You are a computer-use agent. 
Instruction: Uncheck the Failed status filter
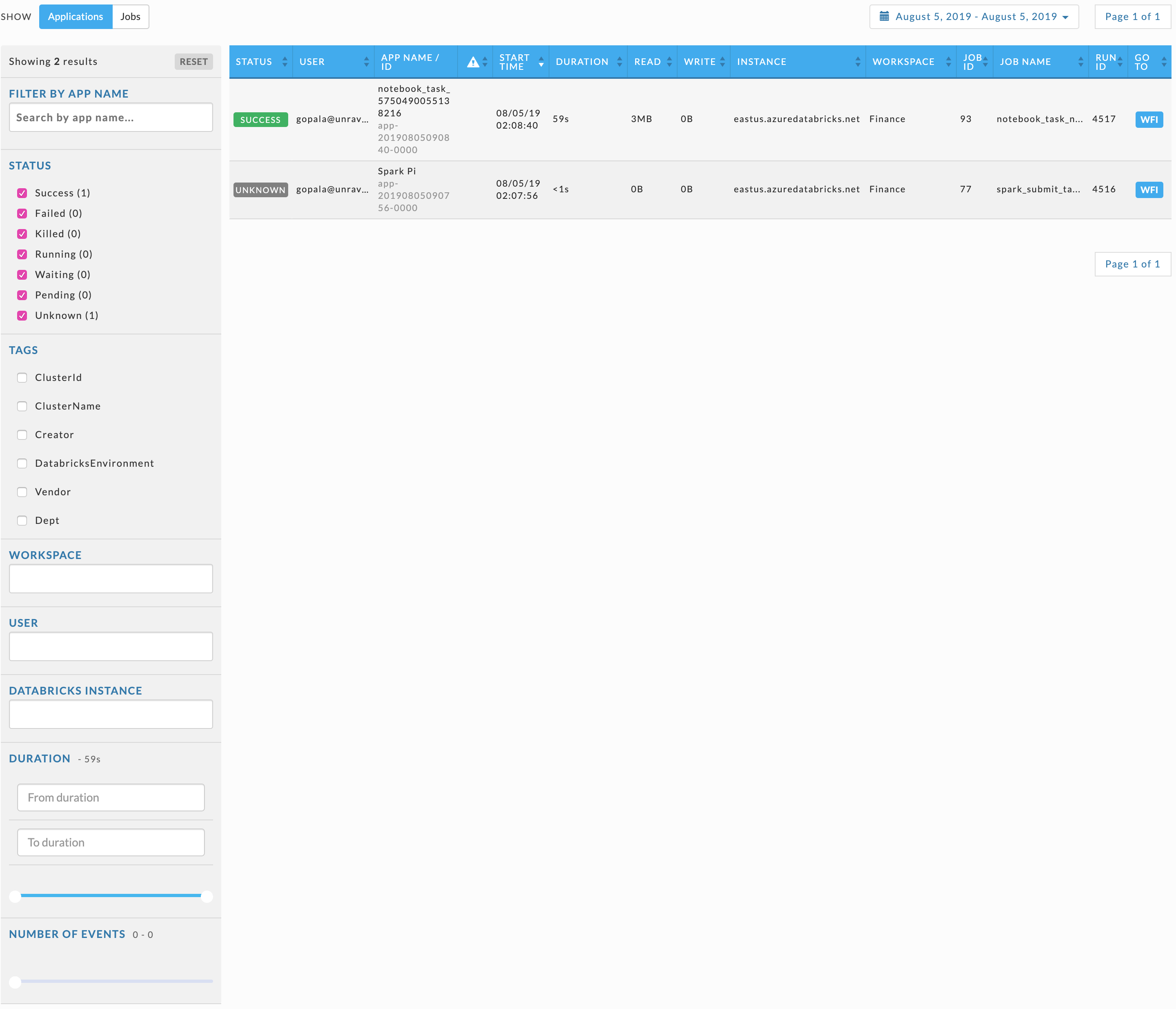tap(22, 214)
